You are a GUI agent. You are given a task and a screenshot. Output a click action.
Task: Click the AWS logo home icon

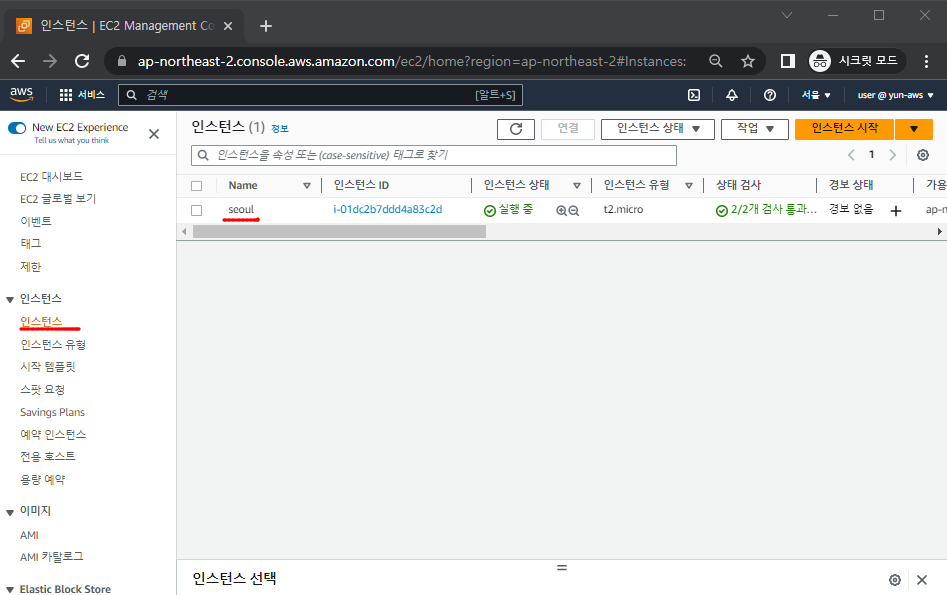pos(21,94)
